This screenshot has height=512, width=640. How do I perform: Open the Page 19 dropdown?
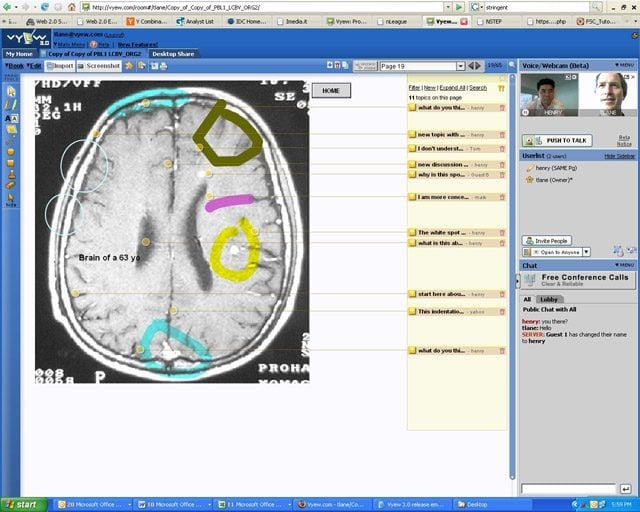point(460,66)
